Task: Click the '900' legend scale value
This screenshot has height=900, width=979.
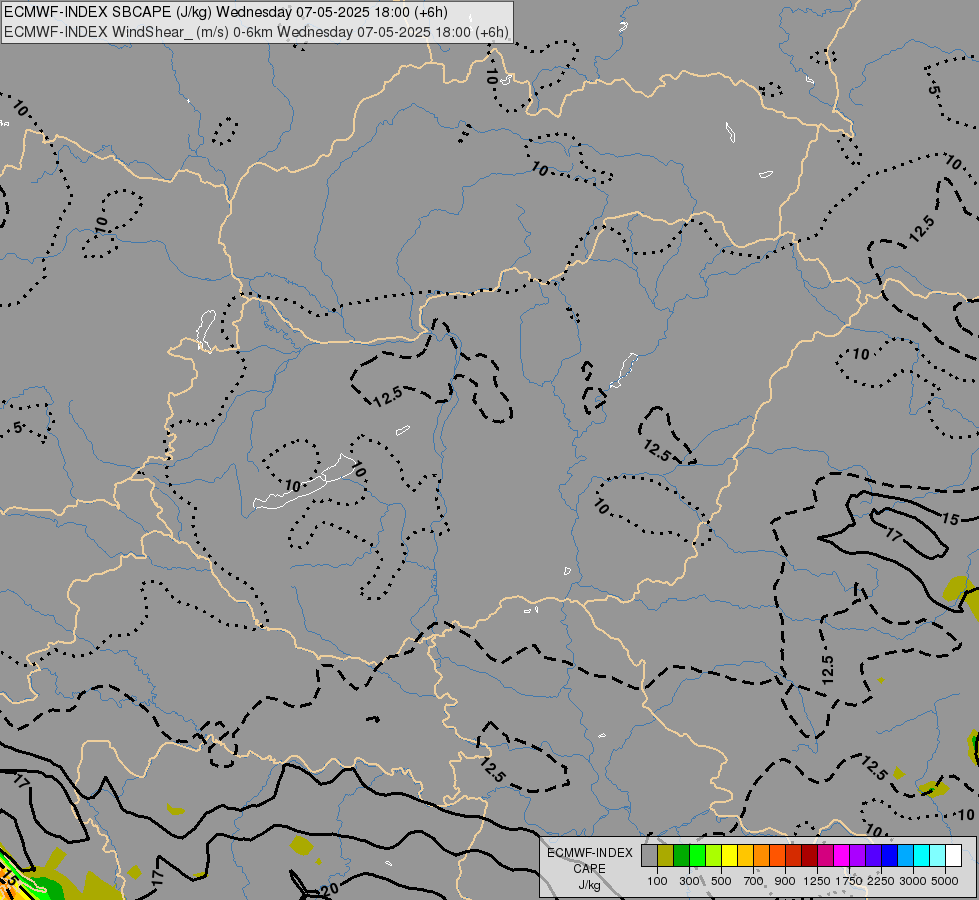Action: 785,881
